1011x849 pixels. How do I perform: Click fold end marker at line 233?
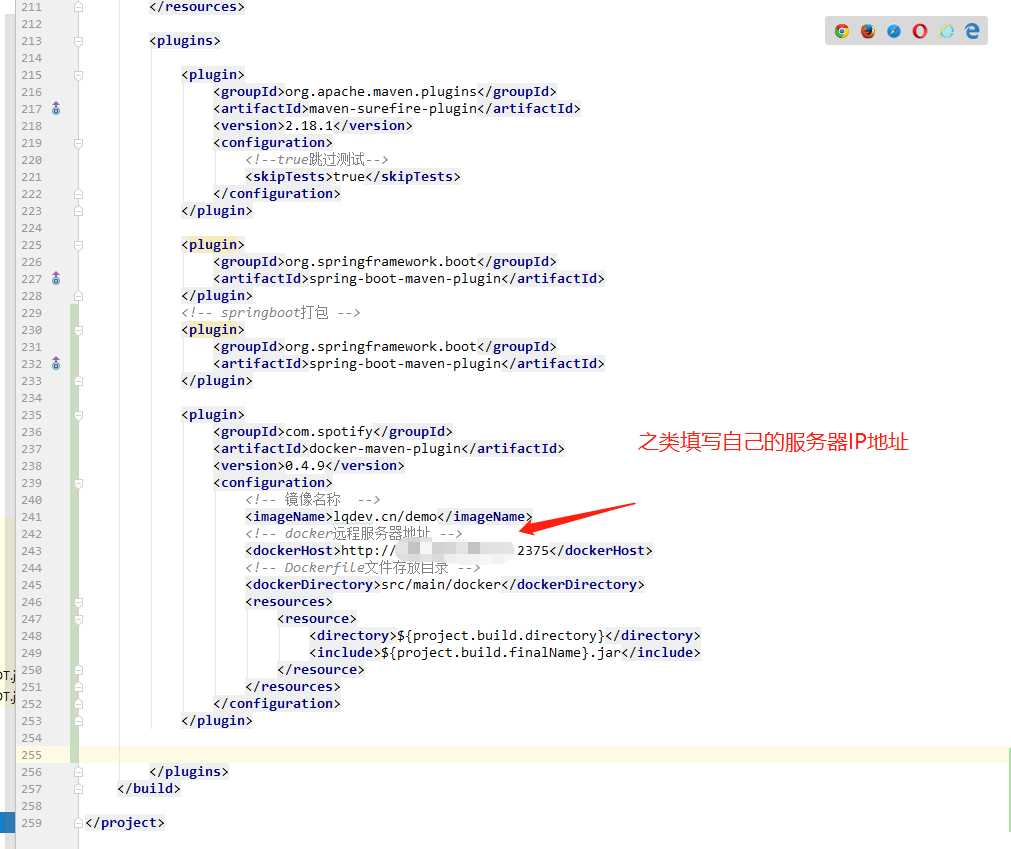78,381
